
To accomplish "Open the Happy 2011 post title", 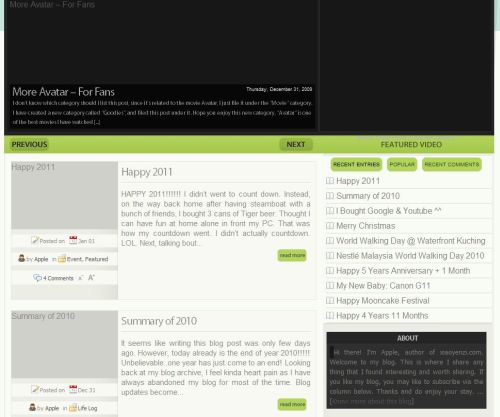I will (147, 172).
